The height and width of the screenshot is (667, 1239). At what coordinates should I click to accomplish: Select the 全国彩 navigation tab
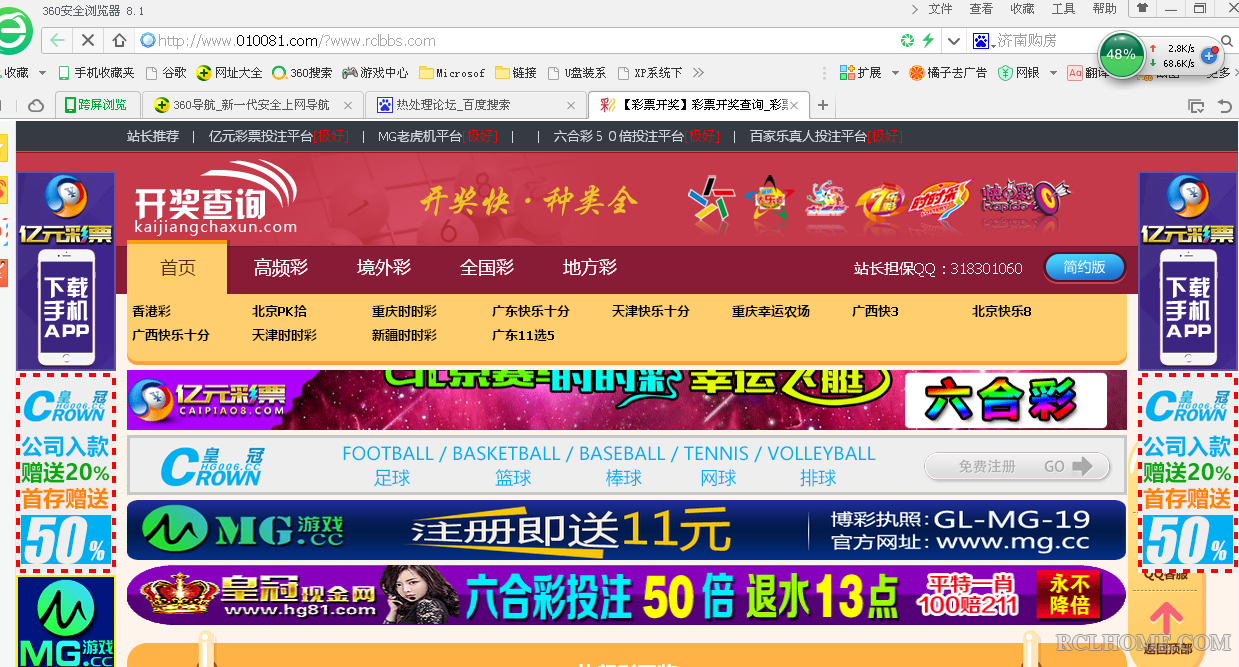tap(487, 268)
